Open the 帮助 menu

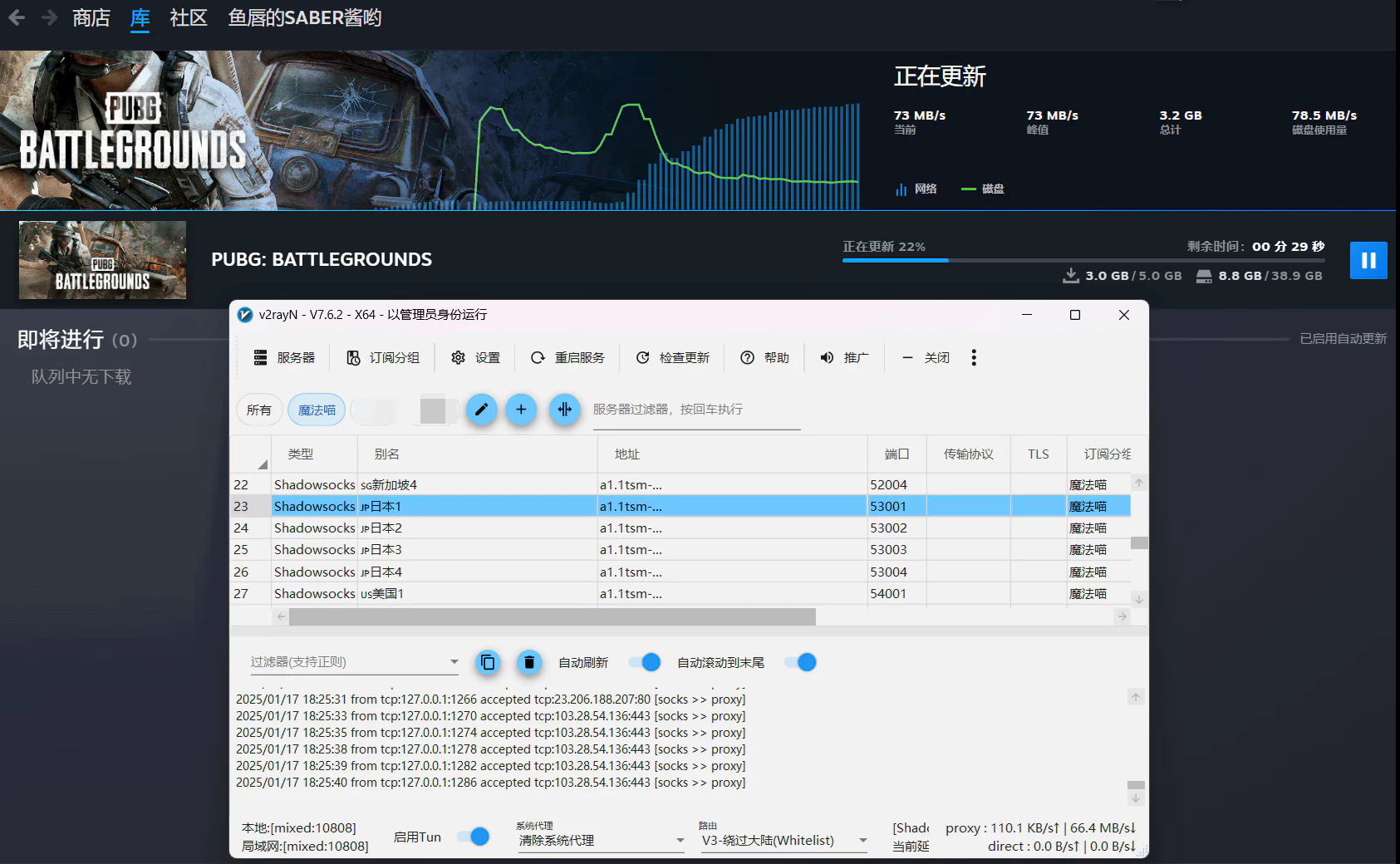click(764, 357)
